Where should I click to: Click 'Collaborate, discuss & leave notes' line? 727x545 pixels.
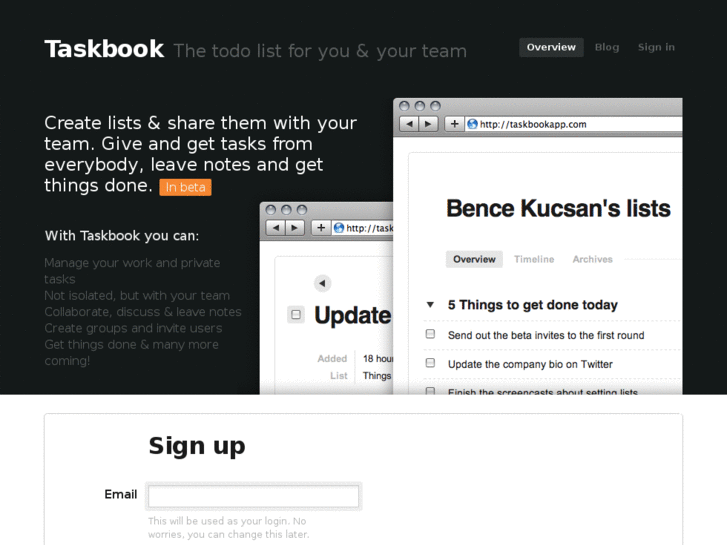[143, 312]
